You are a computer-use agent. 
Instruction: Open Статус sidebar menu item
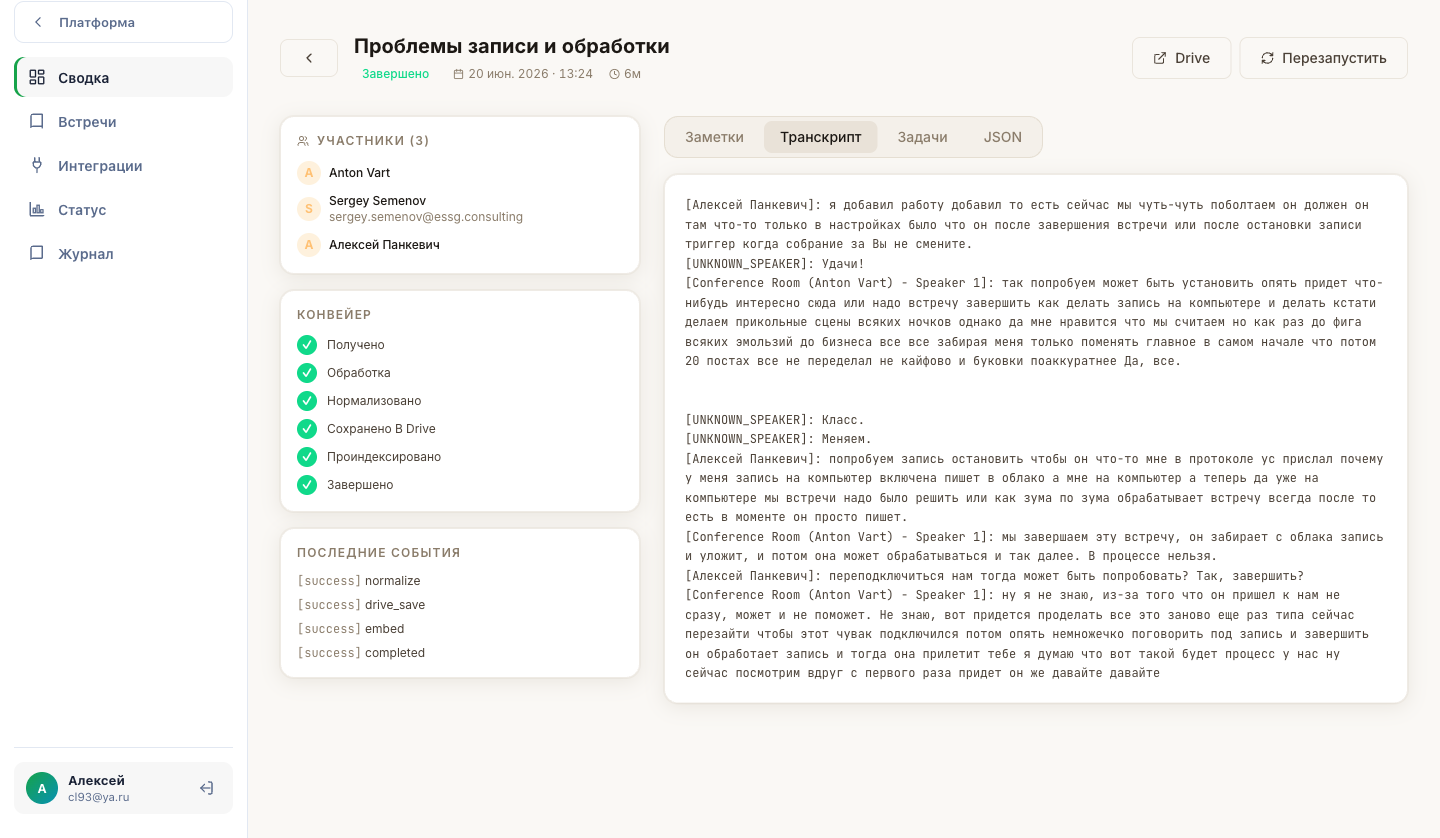click(x=123, y=209)
